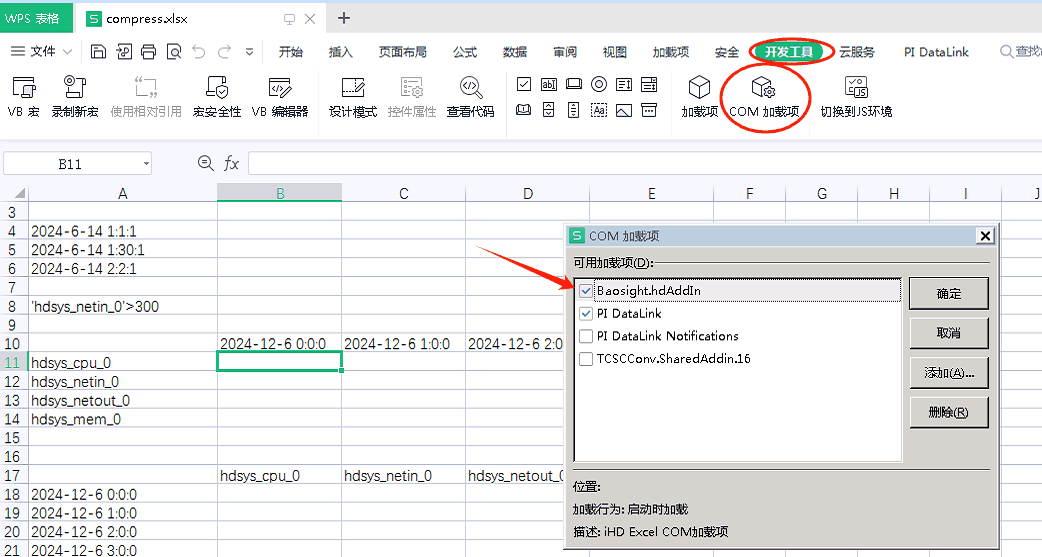Save the workbook with the save icon
This screenshot has width=1042, height=557.
tap(98, 51)
